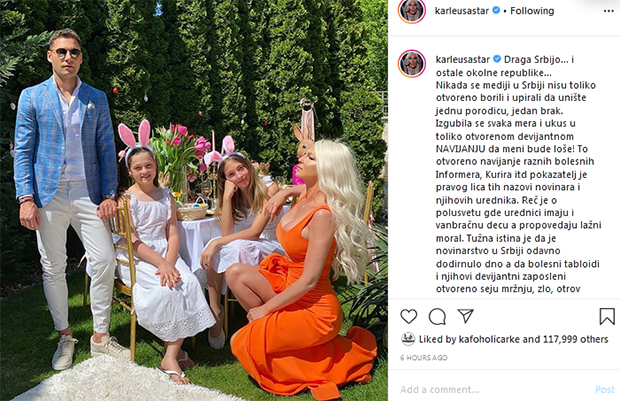Screen dimensions: 620x401
Task: Click the small liker avatar next to Liked by
Action: (x=408, y=339)
